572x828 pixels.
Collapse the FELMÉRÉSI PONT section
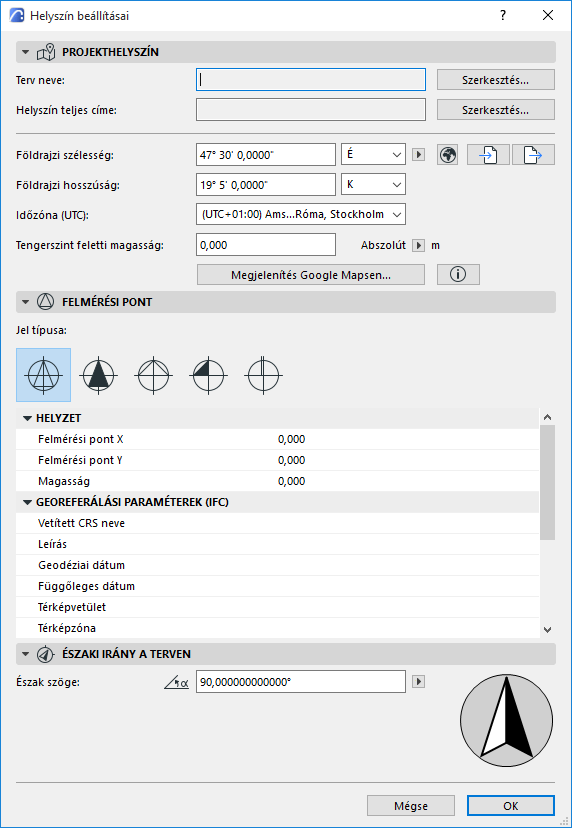pyautogui.click(x=25, y=302)
